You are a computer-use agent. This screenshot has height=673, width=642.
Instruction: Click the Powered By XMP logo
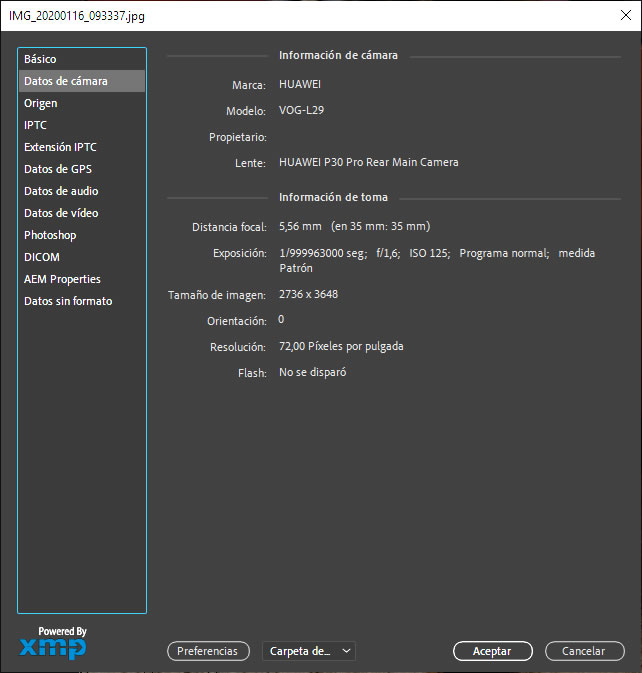click(53, 643)
